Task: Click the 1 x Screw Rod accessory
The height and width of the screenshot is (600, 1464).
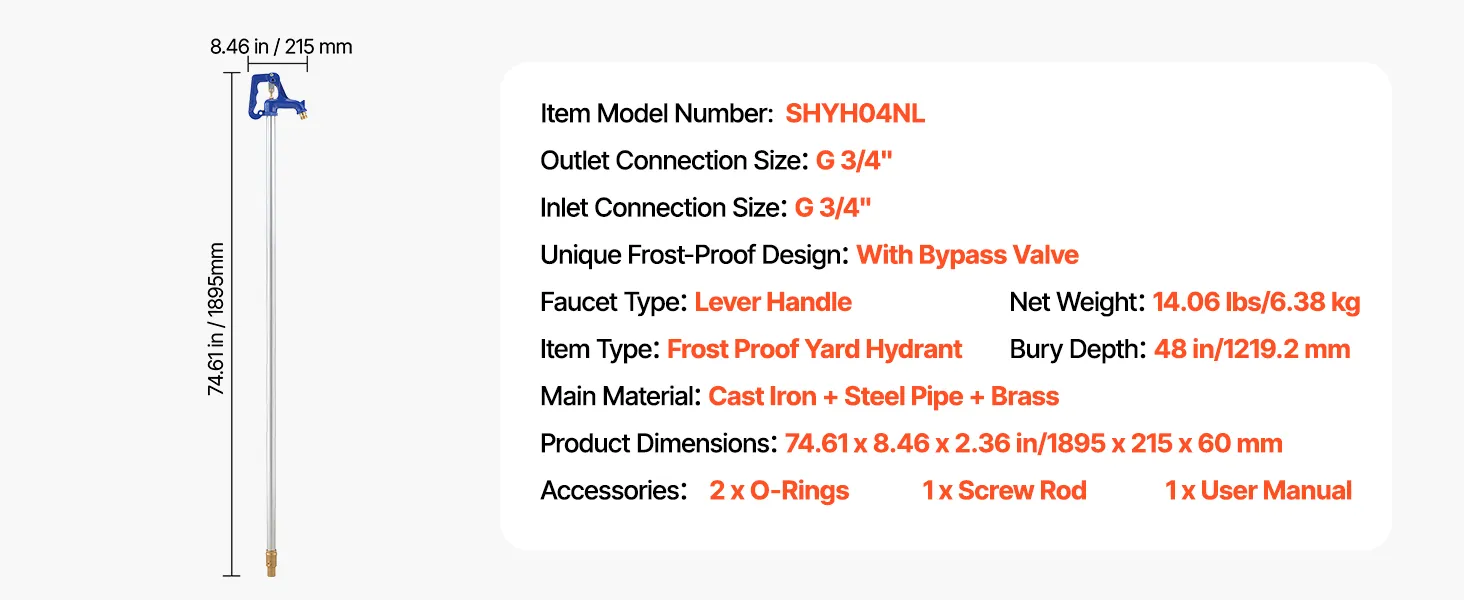Action: tap(1004, 491)
